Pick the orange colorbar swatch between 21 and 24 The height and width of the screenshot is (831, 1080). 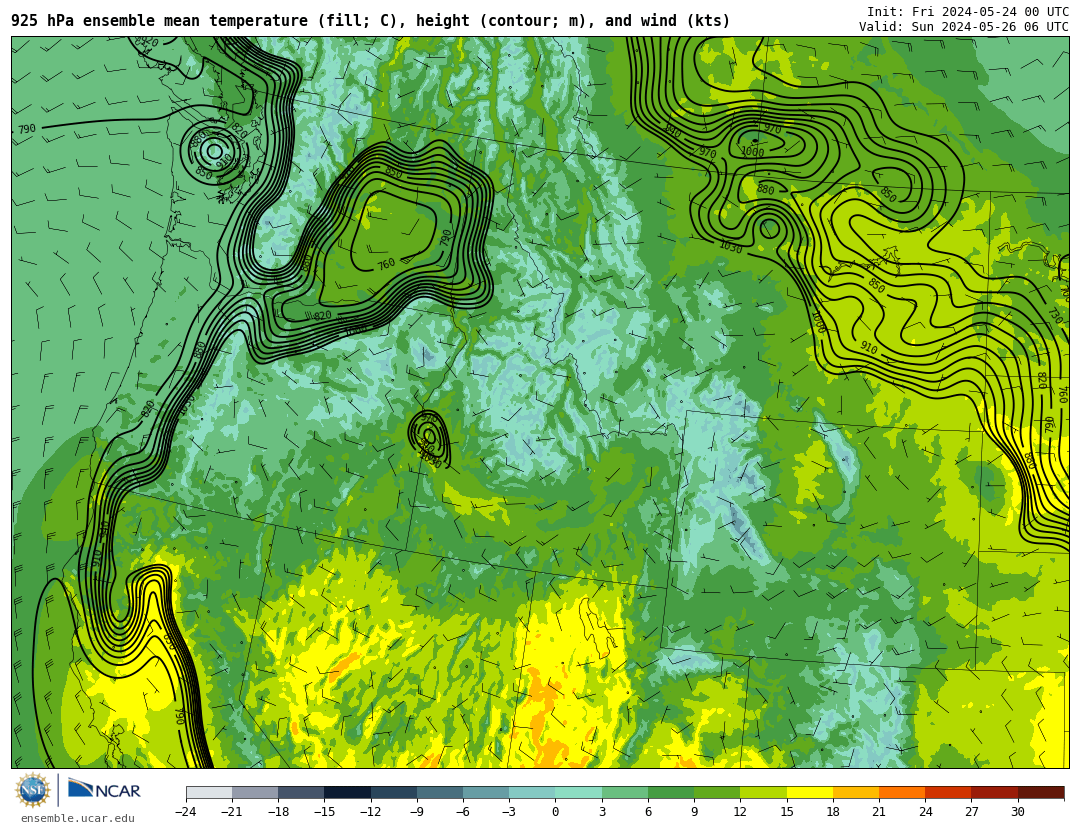point(902,792)
